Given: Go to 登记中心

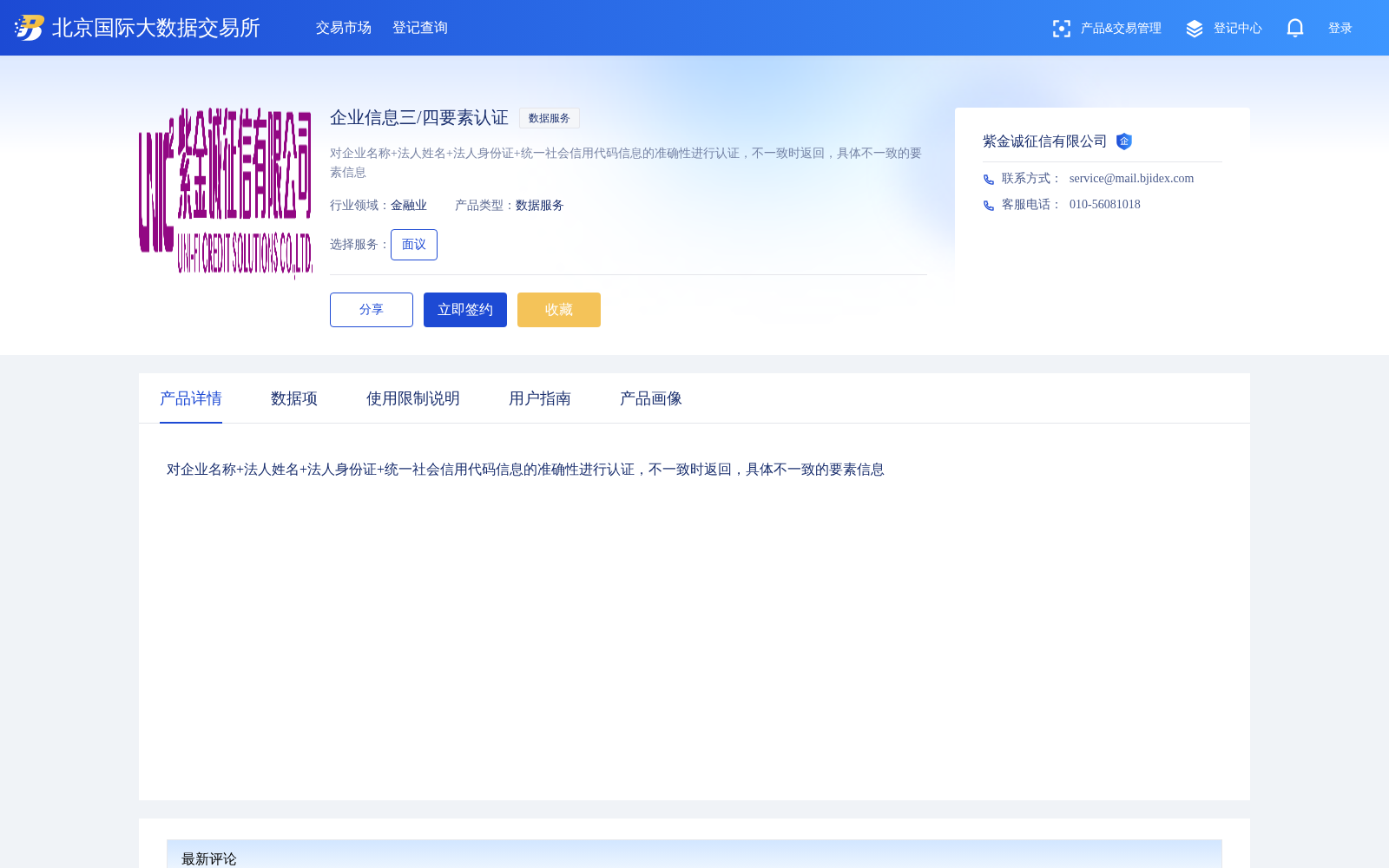Looking at the screenshot, I should point(1237,29).
